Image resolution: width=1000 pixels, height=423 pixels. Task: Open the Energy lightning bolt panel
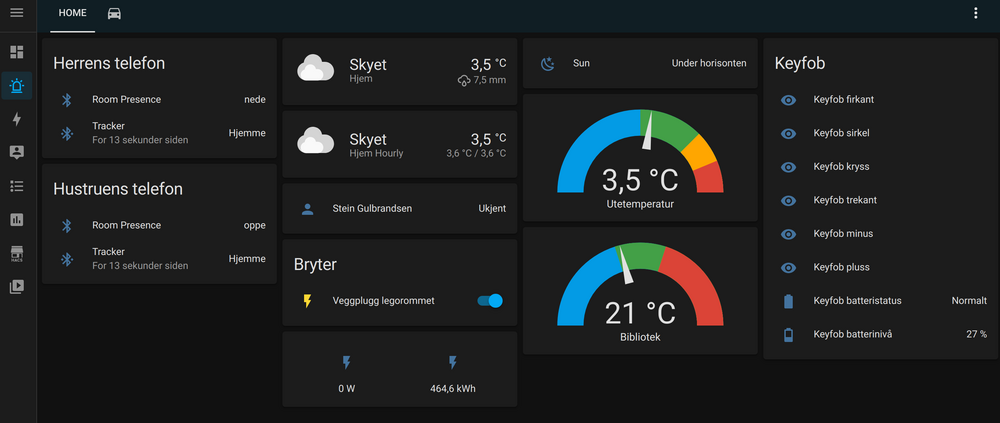tap(17, 119)
